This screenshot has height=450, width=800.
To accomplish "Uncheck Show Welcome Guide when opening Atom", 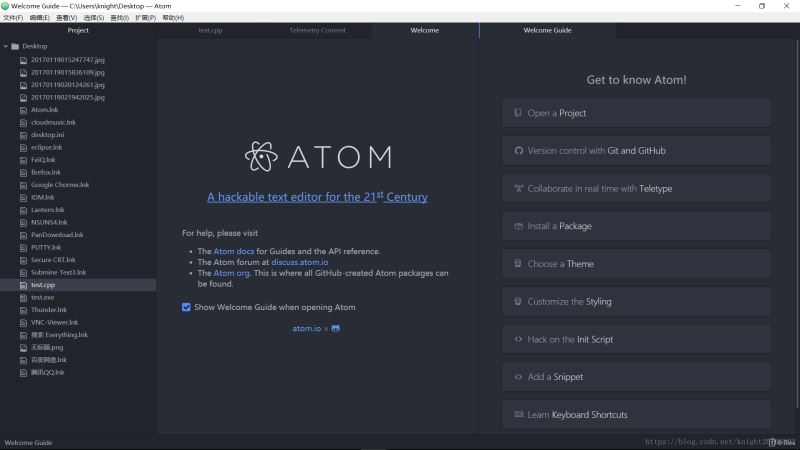I will pos(186,307).
